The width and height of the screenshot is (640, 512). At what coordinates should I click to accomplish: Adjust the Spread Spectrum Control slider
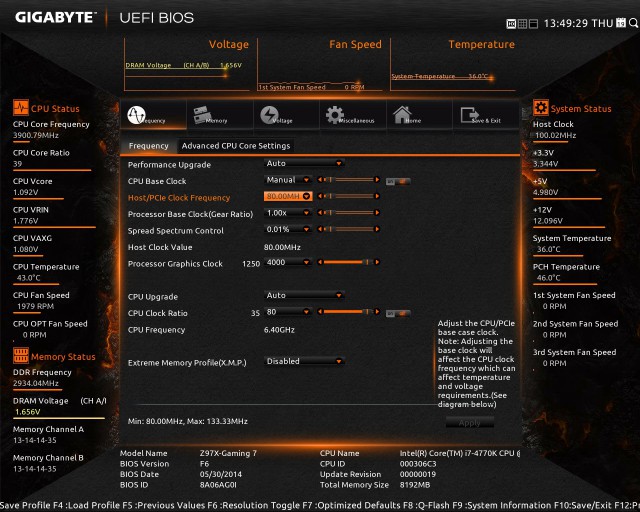coord(349,229)
